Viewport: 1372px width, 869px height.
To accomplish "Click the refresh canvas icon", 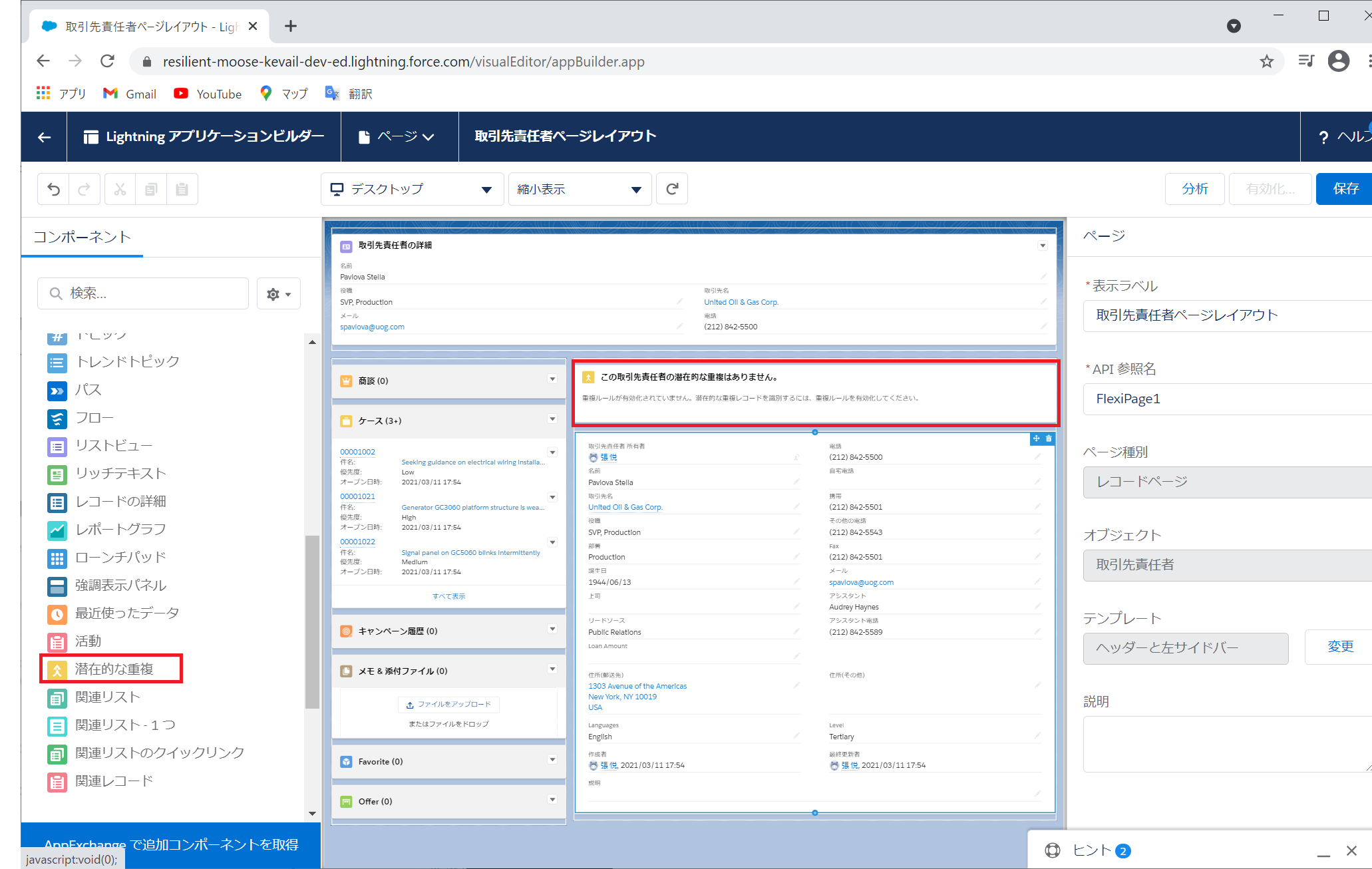I will pyautogui.click(x=672, y=189).
